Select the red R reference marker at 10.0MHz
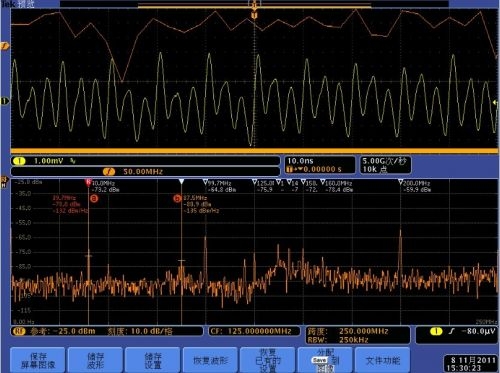500x373 pixels. pos(88,182)
